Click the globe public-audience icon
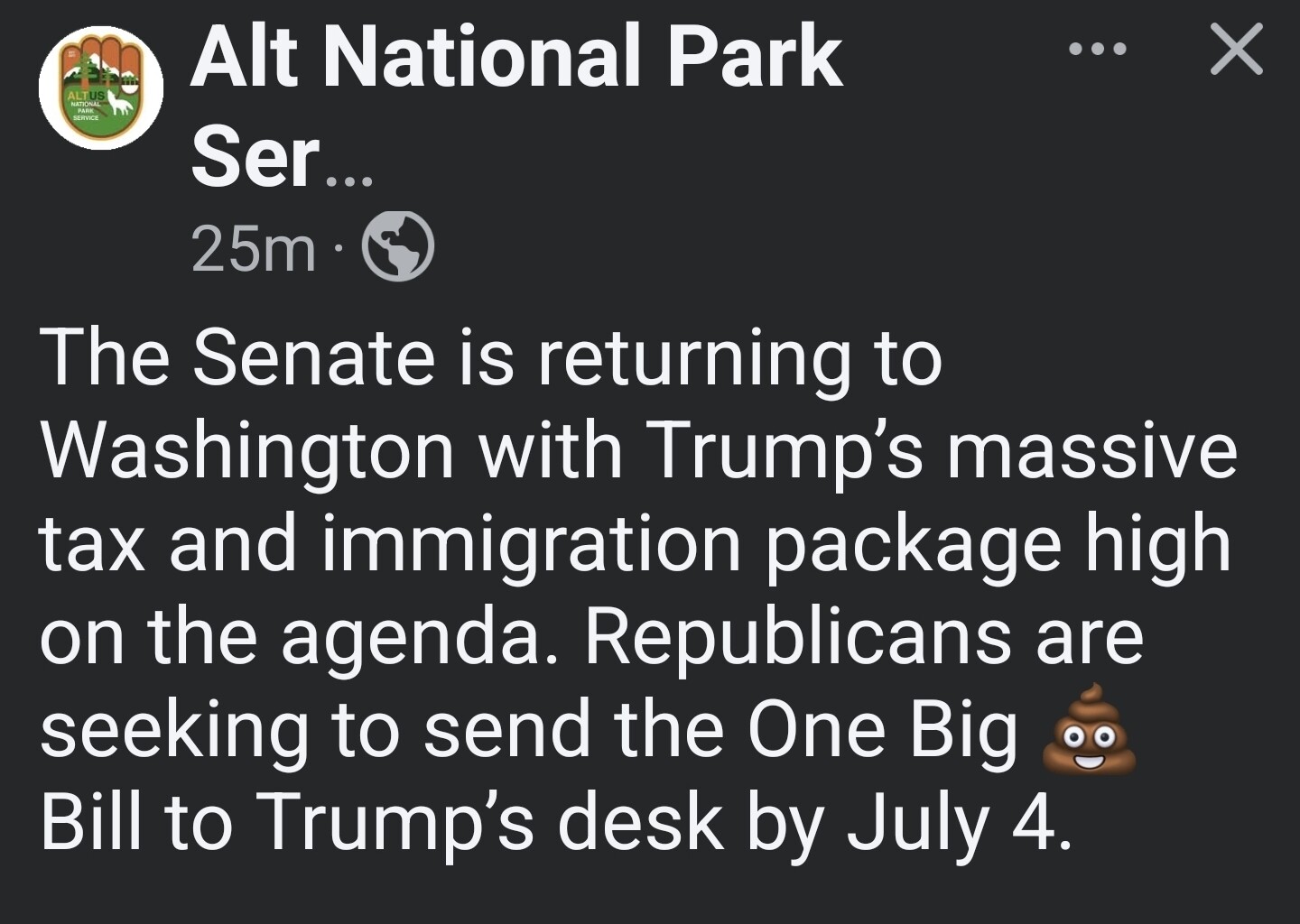The image size is (1300, 924). click(x=398, y=246)
